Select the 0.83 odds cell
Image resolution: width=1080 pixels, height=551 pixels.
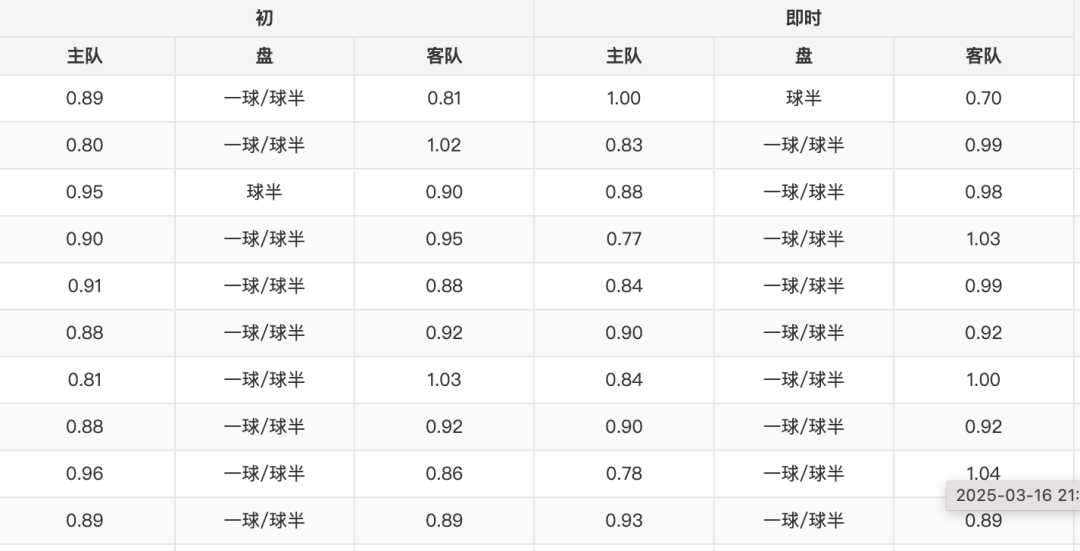click(624, 145)
